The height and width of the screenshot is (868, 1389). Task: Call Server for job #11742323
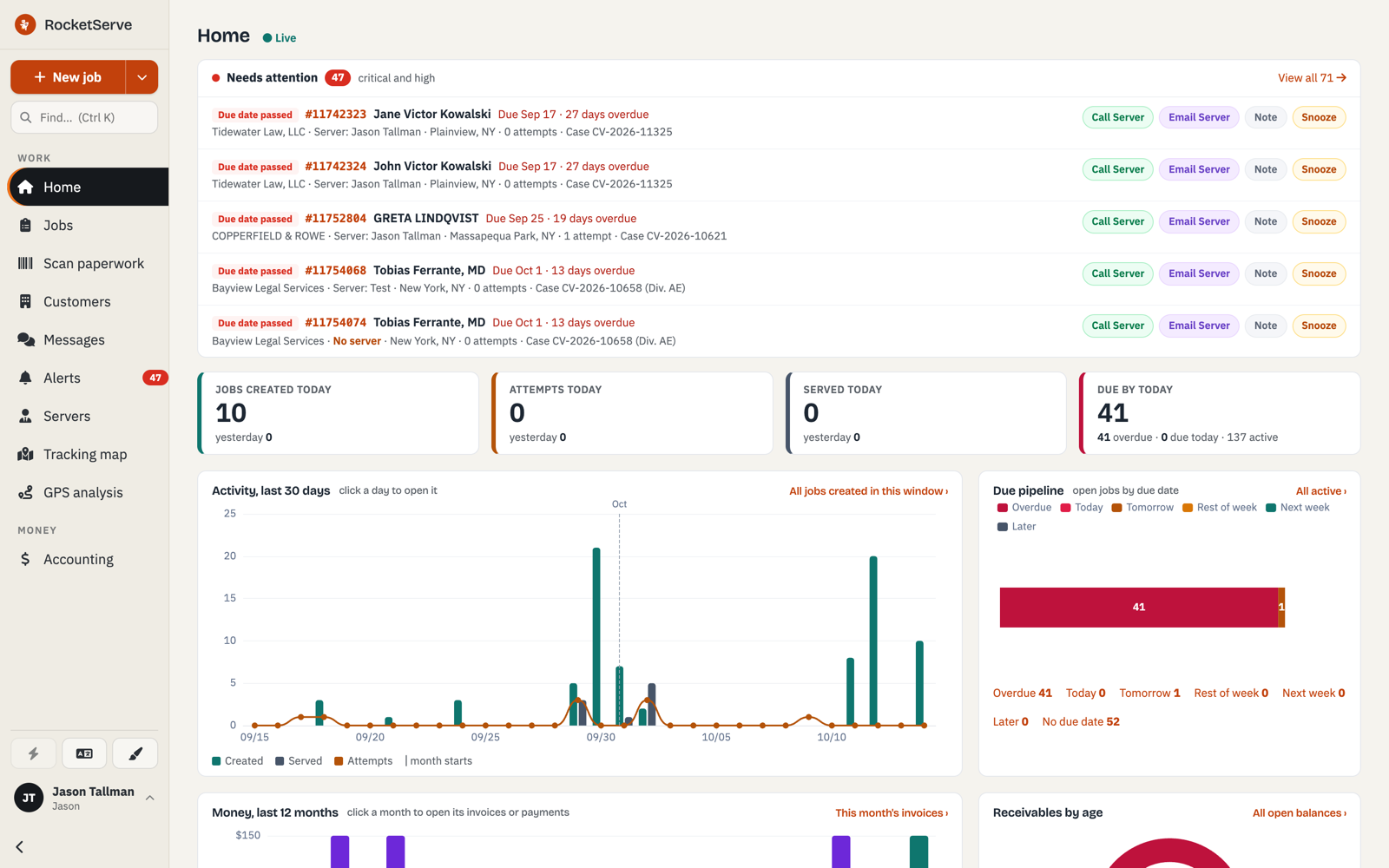[x=1117, y=117]
